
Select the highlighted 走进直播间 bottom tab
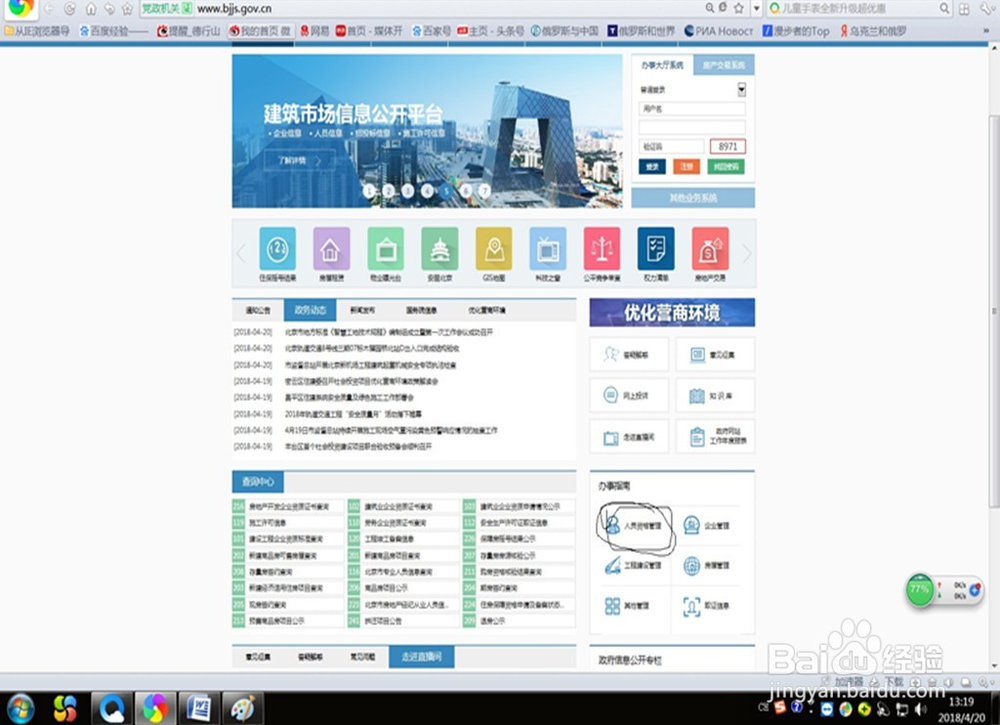tap(422, 656)
